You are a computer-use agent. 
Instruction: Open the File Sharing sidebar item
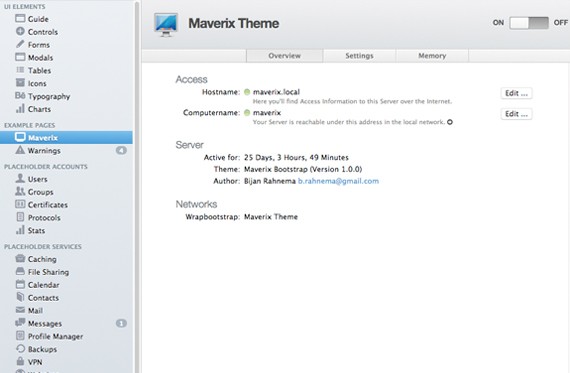pos(66,272)
